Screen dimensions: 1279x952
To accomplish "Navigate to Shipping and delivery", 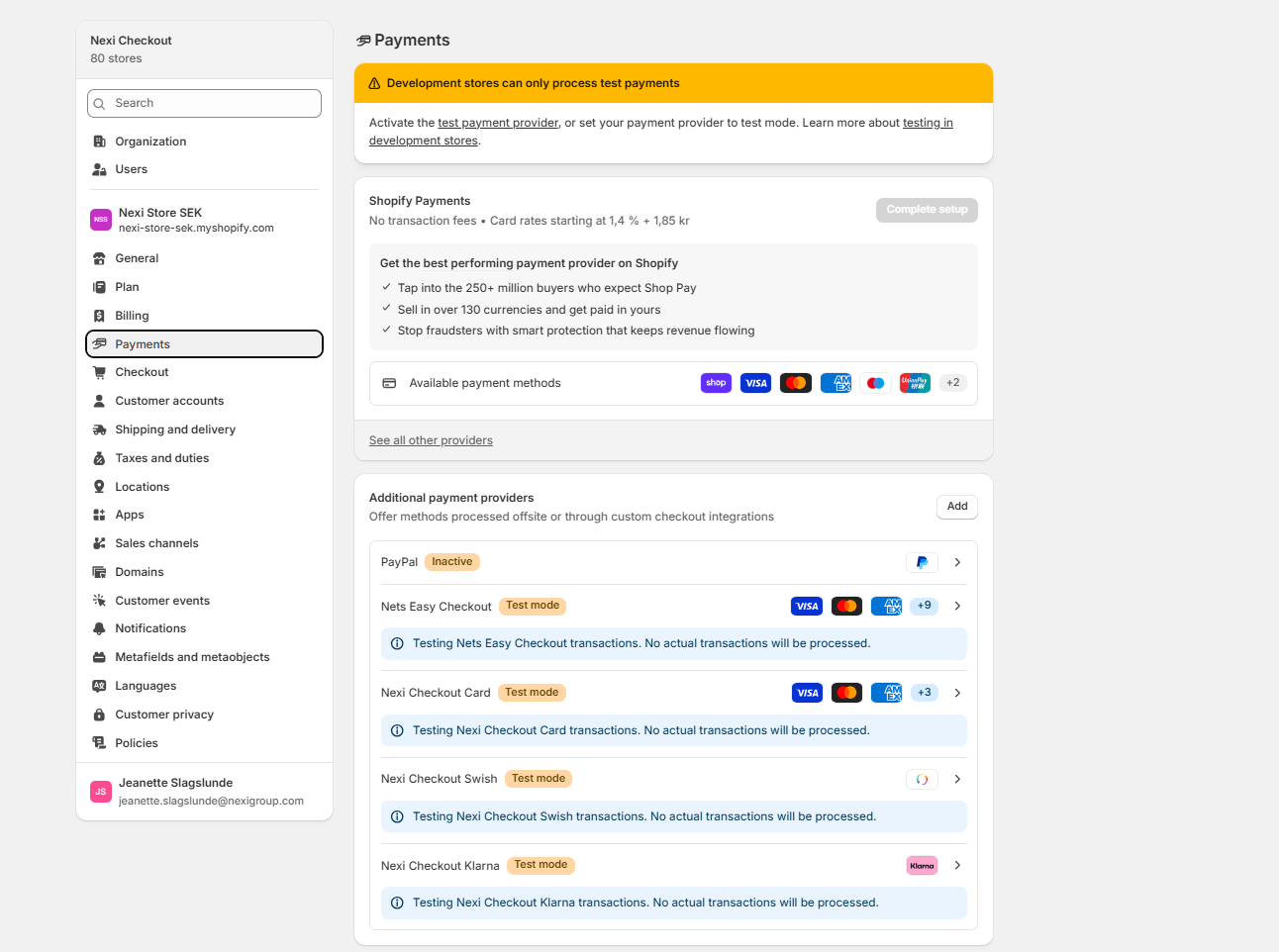I will pyautogui.click(x=204, y=429).
